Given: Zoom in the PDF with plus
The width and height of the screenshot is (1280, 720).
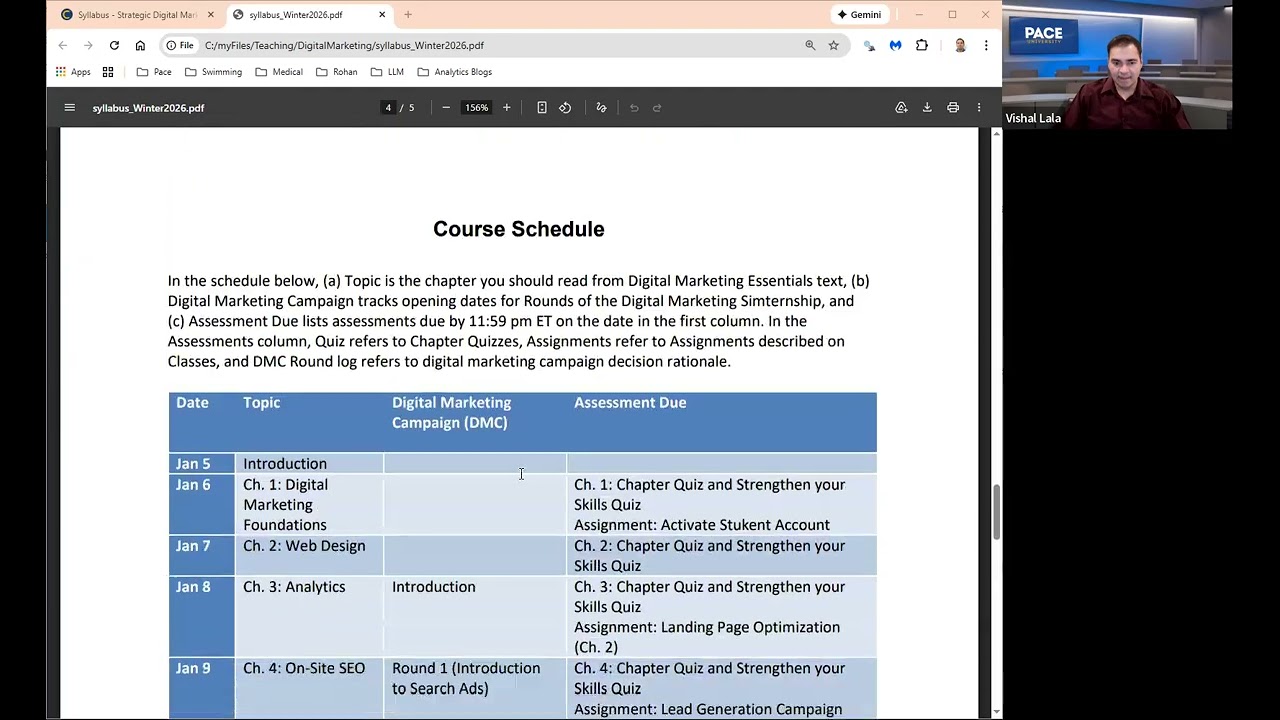Looking at the screenshot, I should [x=506, y=108].
